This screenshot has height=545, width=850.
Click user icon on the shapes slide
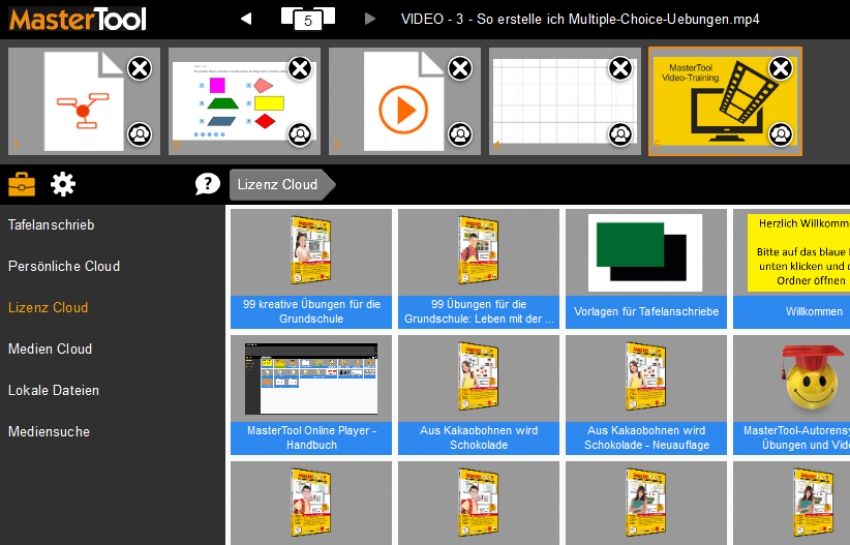coord(300,134)
